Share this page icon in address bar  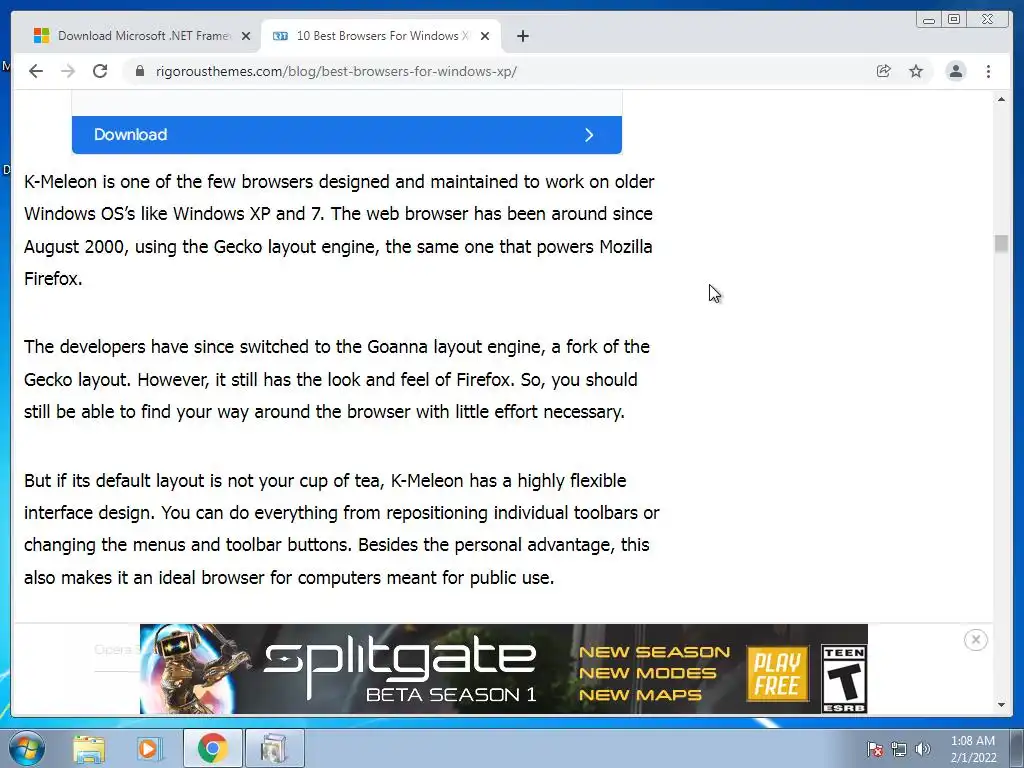coord(884,71)
